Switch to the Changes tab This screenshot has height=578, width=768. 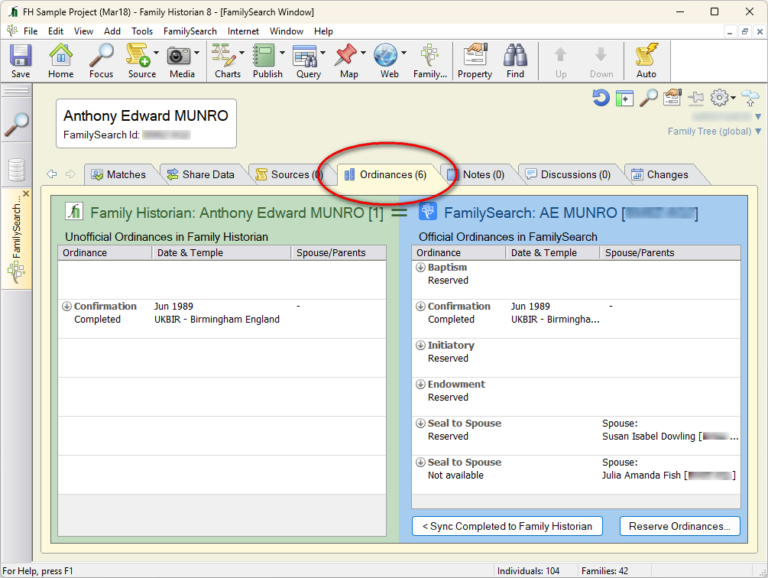pyautogui.click(x=660, y=174)
